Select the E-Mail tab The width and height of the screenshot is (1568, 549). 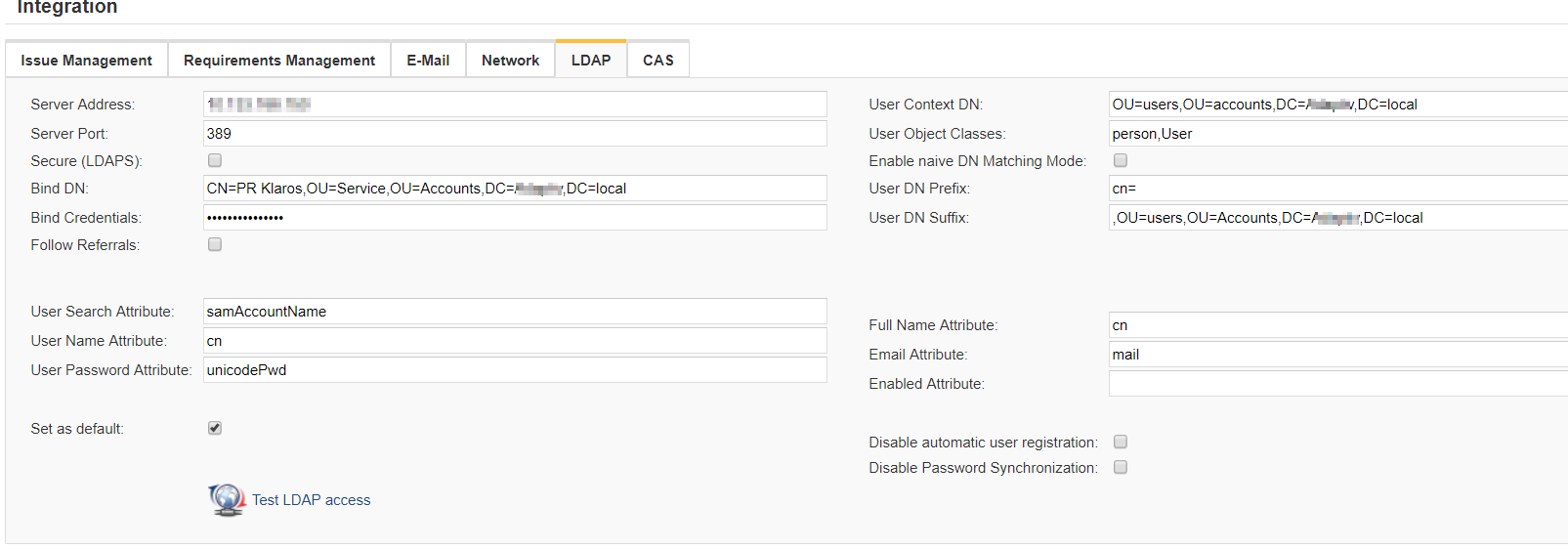coord(428,61)
